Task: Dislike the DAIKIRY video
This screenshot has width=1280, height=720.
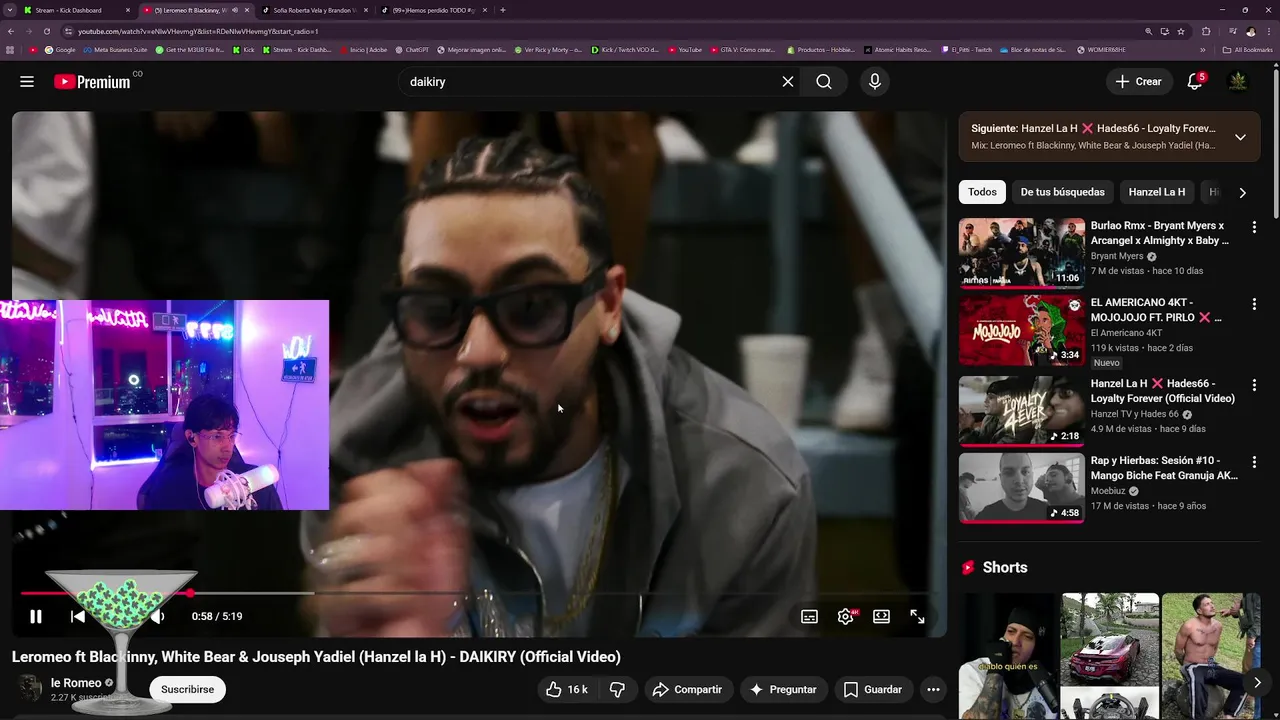Action: pyautogui.click(x=617, y=690)
